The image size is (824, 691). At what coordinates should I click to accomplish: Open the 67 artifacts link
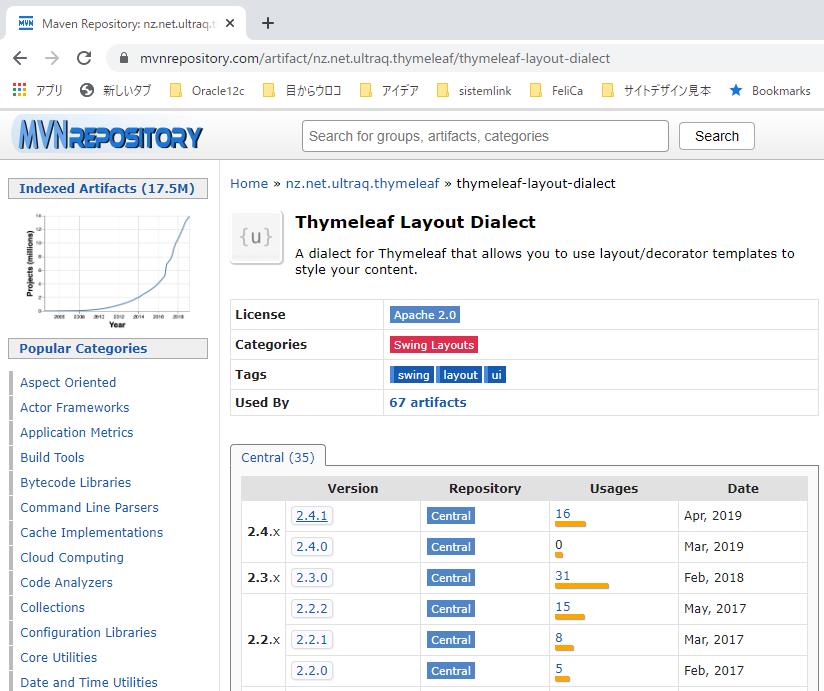click(x=428, y=403)
